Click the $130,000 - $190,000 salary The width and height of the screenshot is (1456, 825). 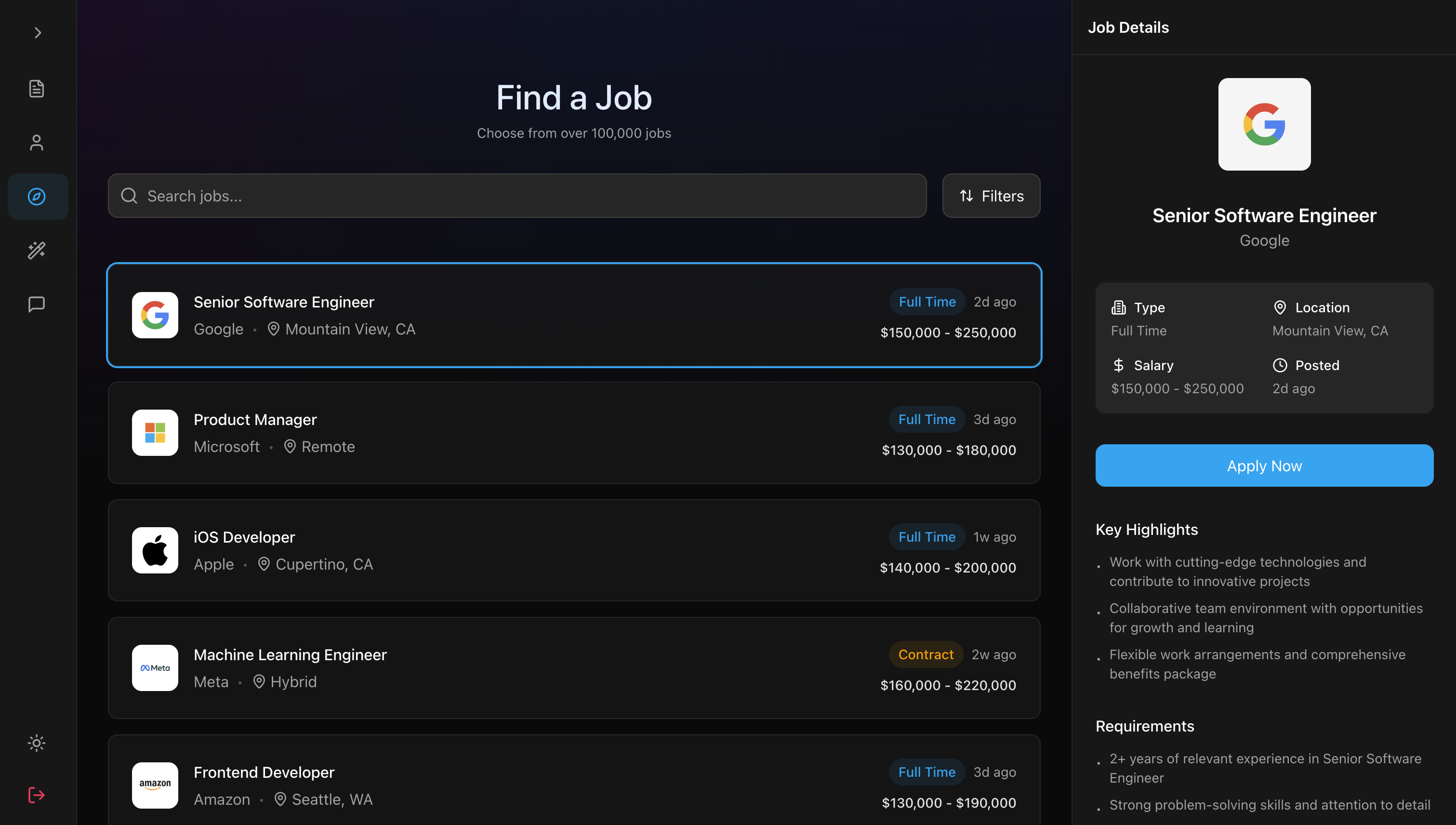click(x=949, y=803)
